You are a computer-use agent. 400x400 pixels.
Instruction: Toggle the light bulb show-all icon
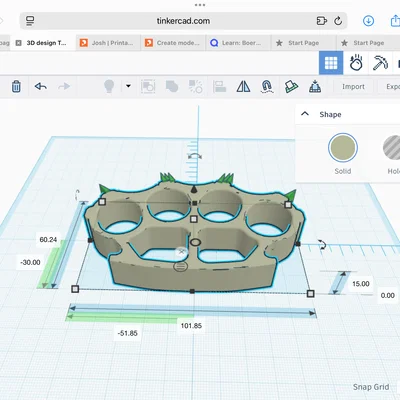tap(109, 87)
